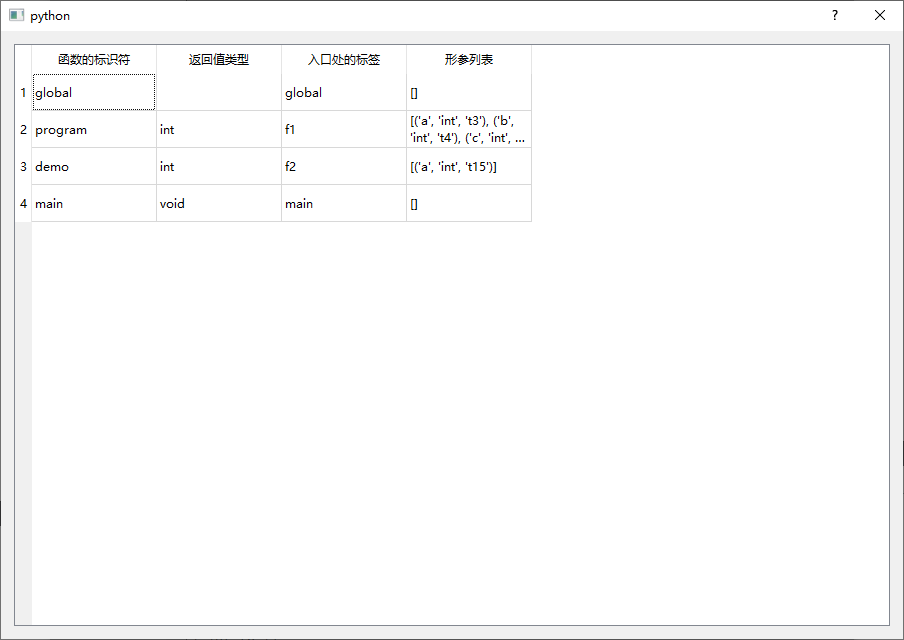Image resolution: width=904 pixels, height=640 pixels.
Task: Click the 'global' cell in identifier column
Action: [94, 92]
